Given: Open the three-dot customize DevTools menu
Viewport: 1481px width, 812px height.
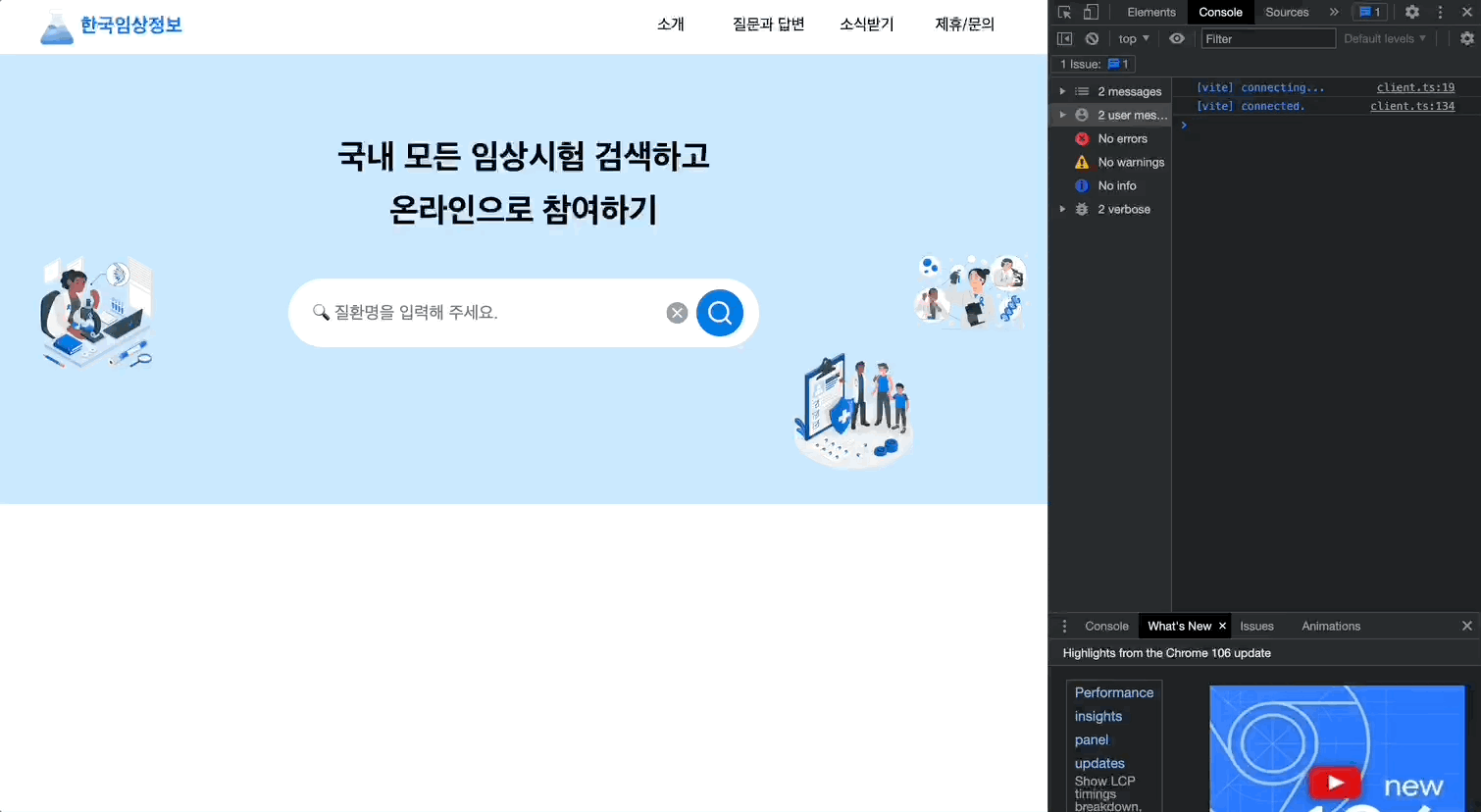Looking at the screenshot, I should tap(1439, 12).
